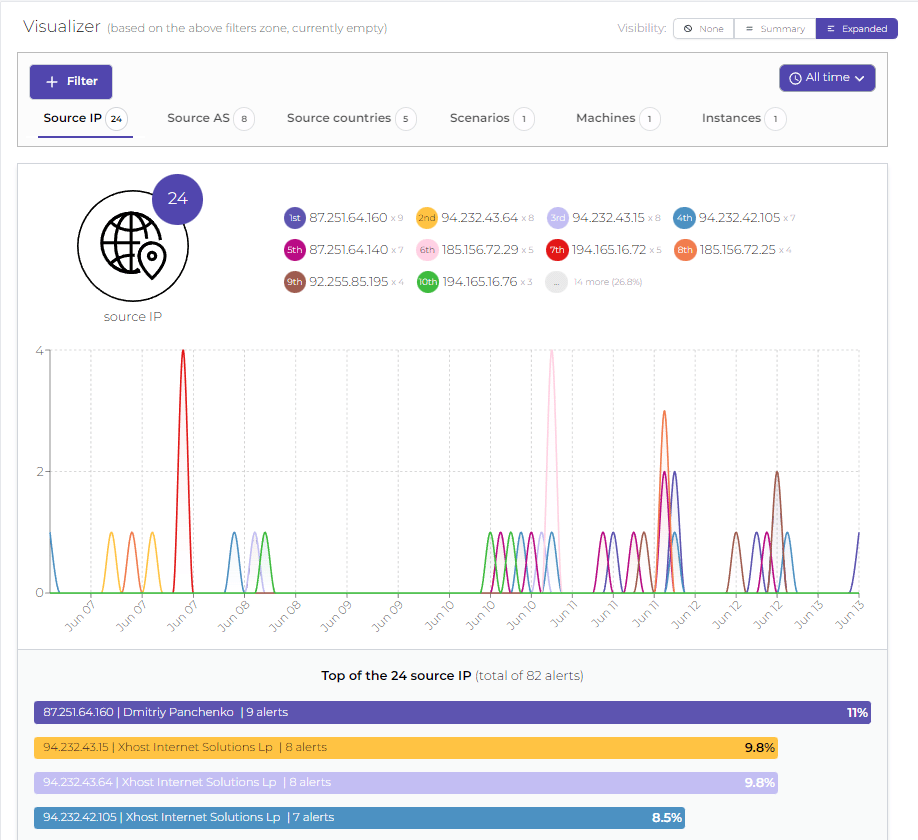Click the ellipsis icon beside 14 more

[x=558, y=281]
